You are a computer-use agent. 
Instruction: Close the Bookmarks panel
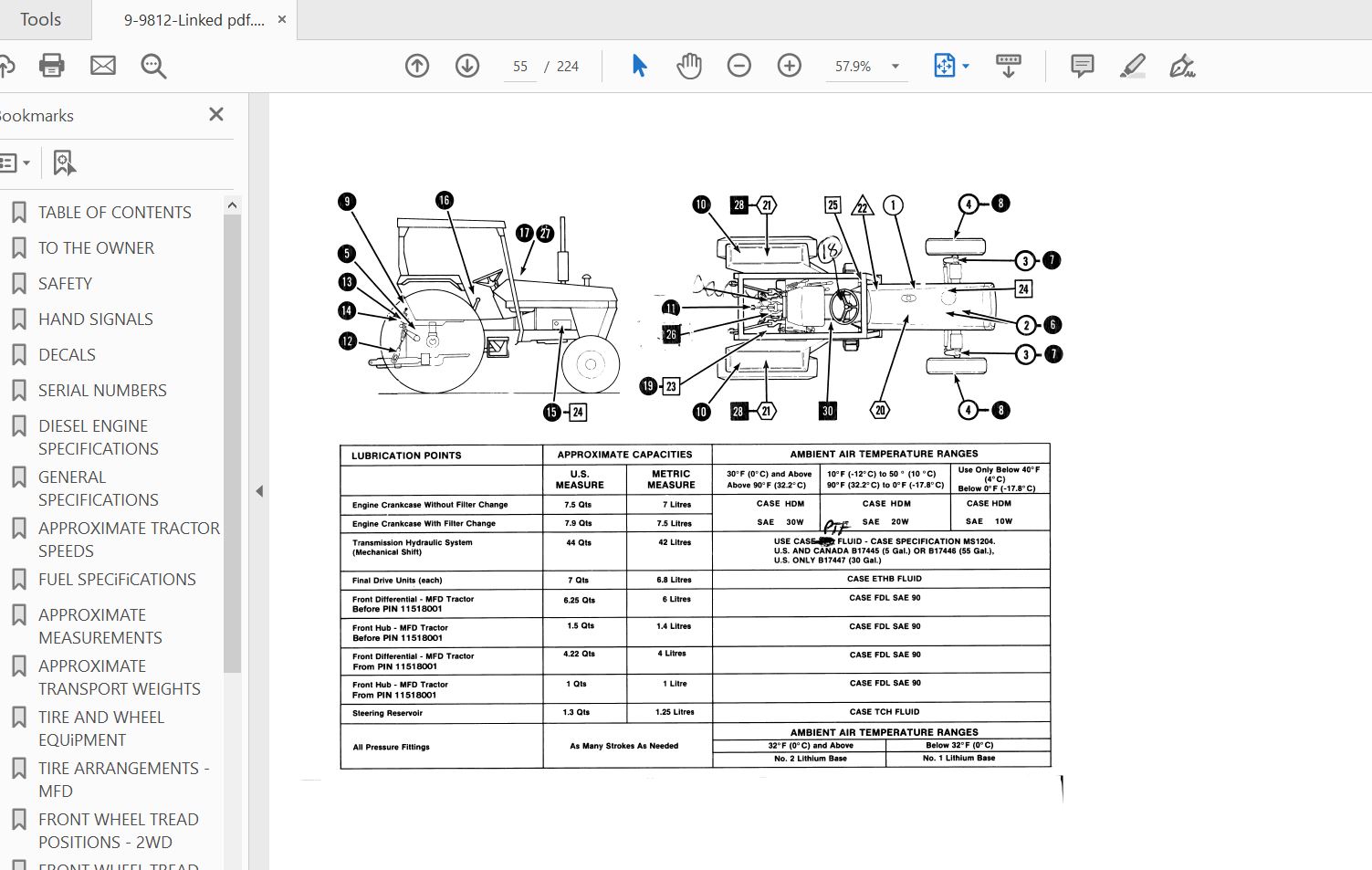(x=216, y=114)
